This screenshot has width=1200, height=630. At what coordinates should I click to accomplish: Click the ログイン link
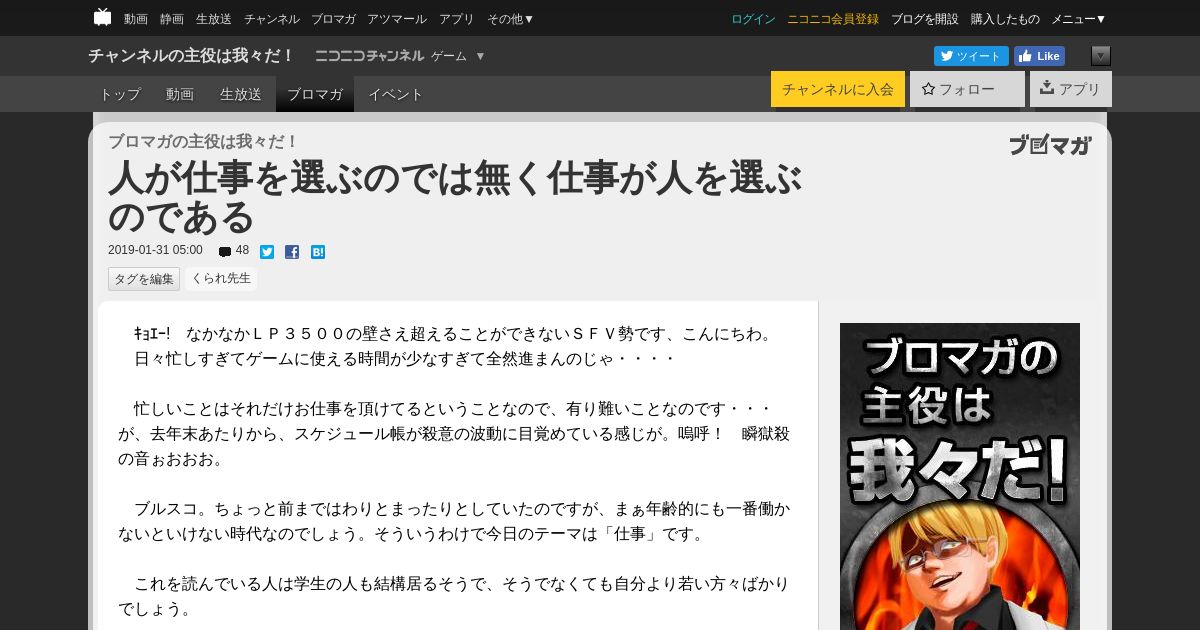pos(753,19)
